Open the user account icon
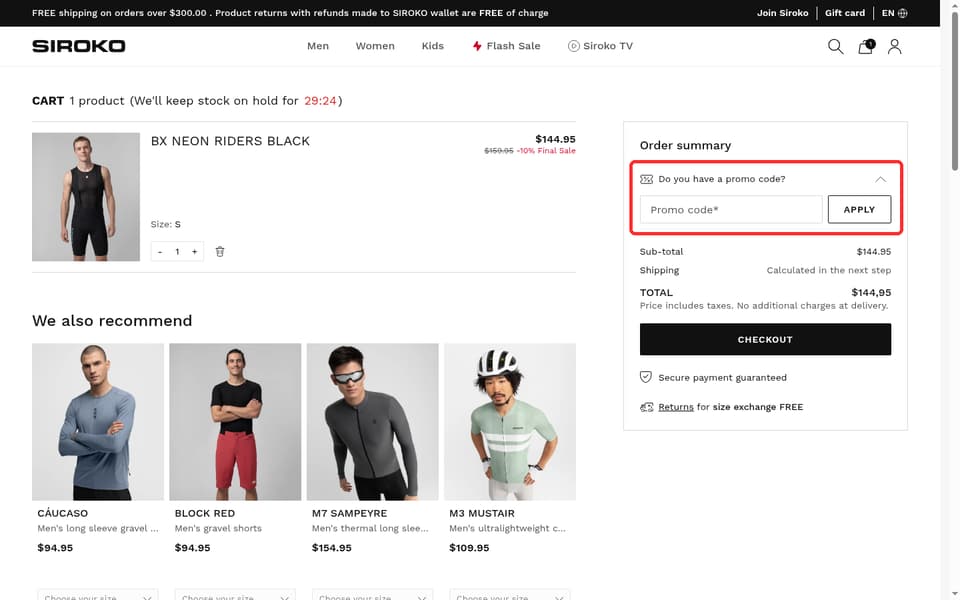960x600 pixels. (894, 47)
